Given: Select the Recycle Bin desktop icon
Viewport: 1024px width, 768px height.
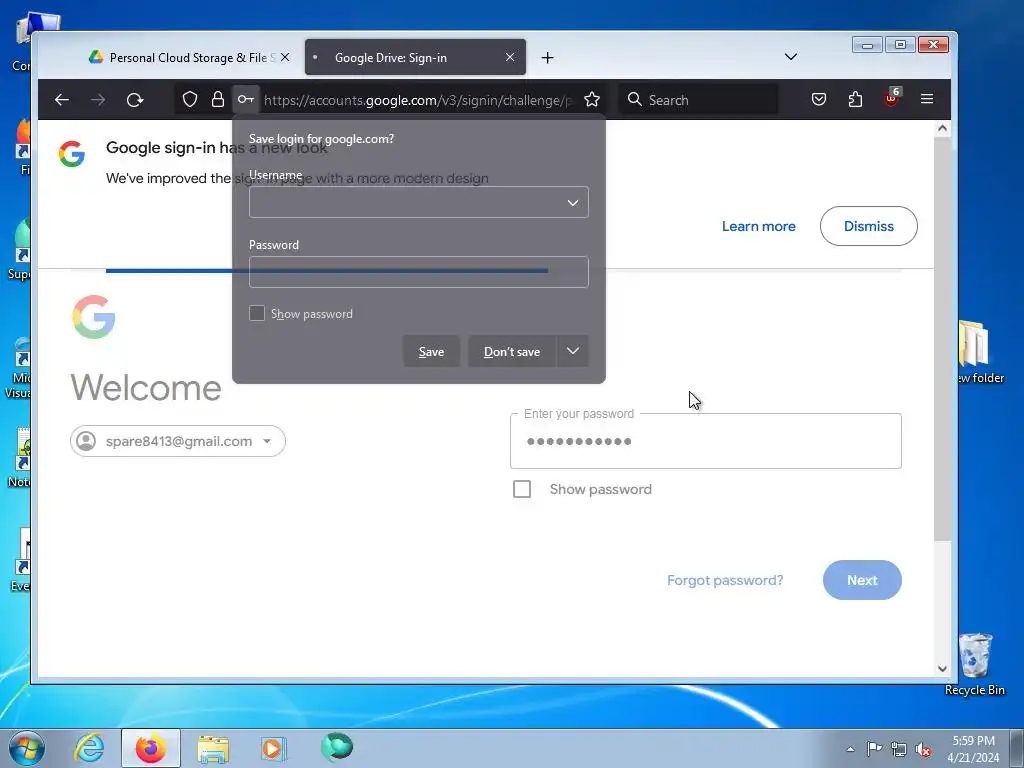Looking at the screenshot, I should (975, 664).
